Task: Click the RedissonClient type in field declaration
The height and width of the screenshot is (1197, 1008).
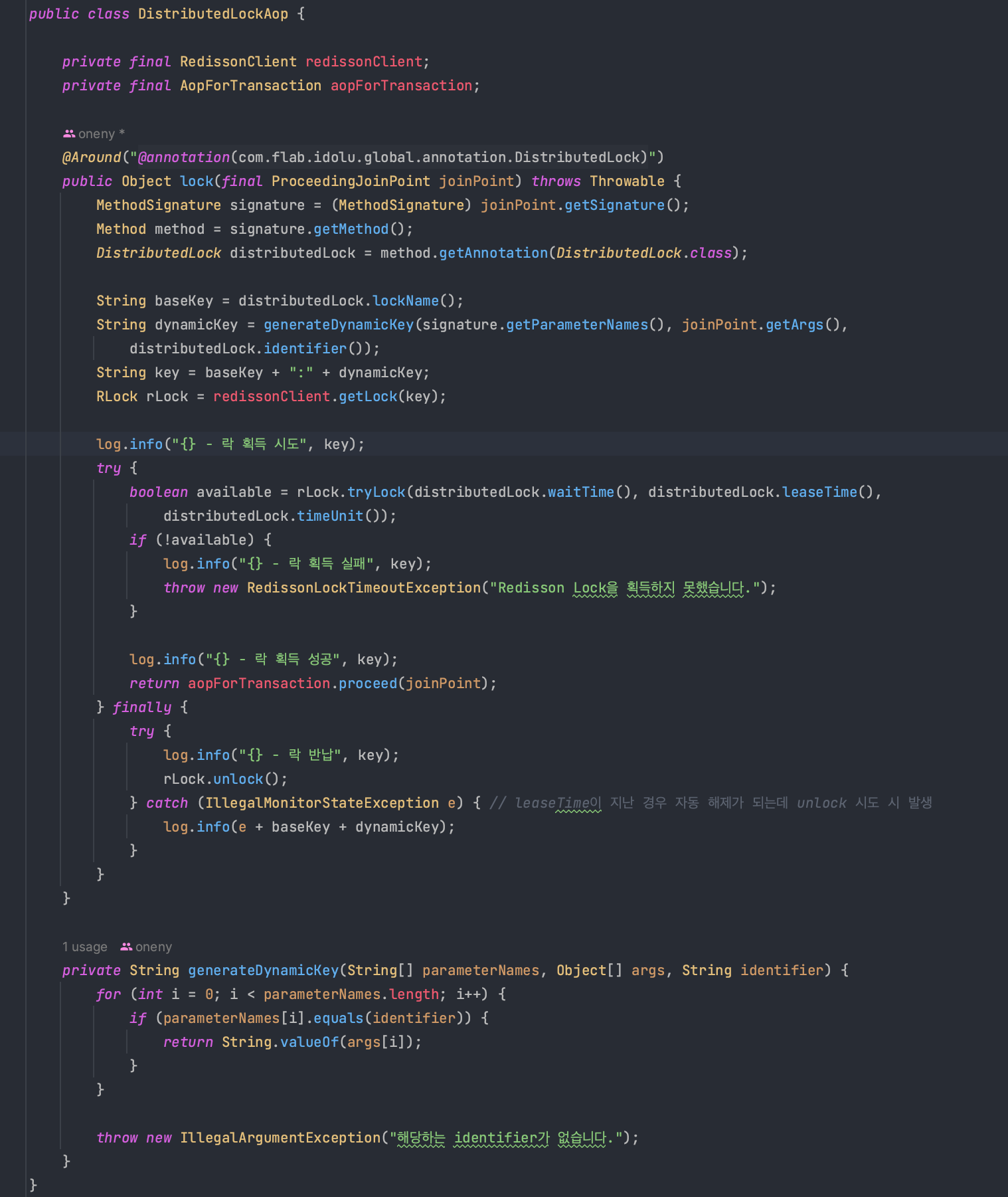Action: (238, 62)
